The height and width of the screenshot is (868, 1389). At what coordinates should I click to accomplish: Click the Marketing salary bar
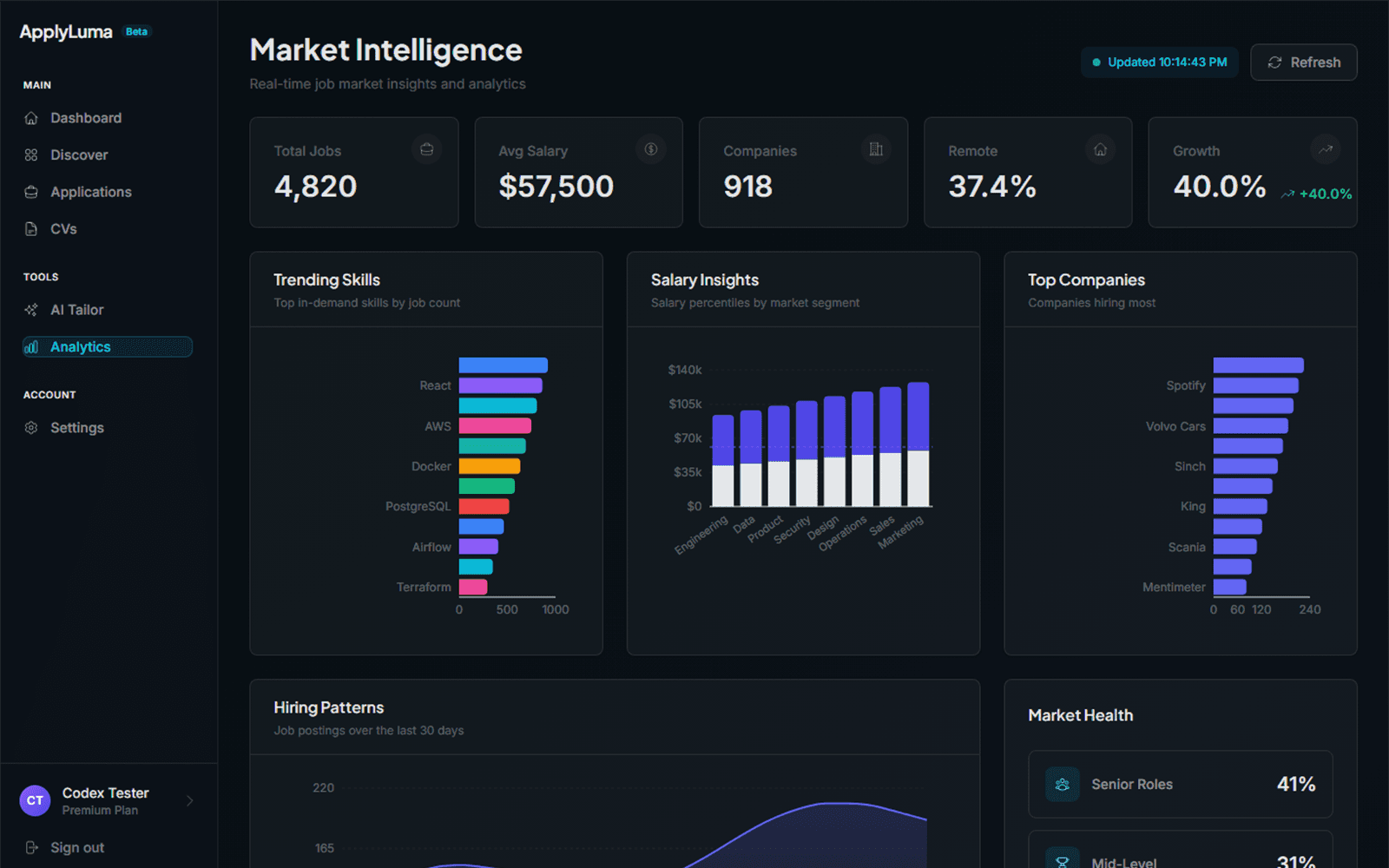pos(918,444)
